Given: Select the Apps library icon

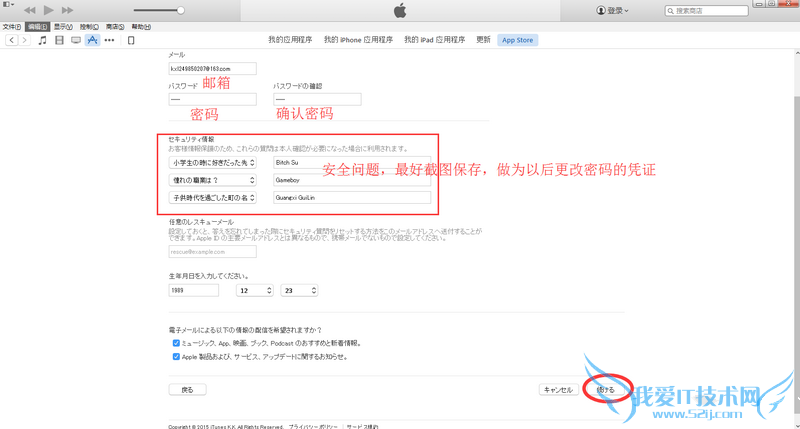Looking at the screenshot, I should tap(92, 40).
